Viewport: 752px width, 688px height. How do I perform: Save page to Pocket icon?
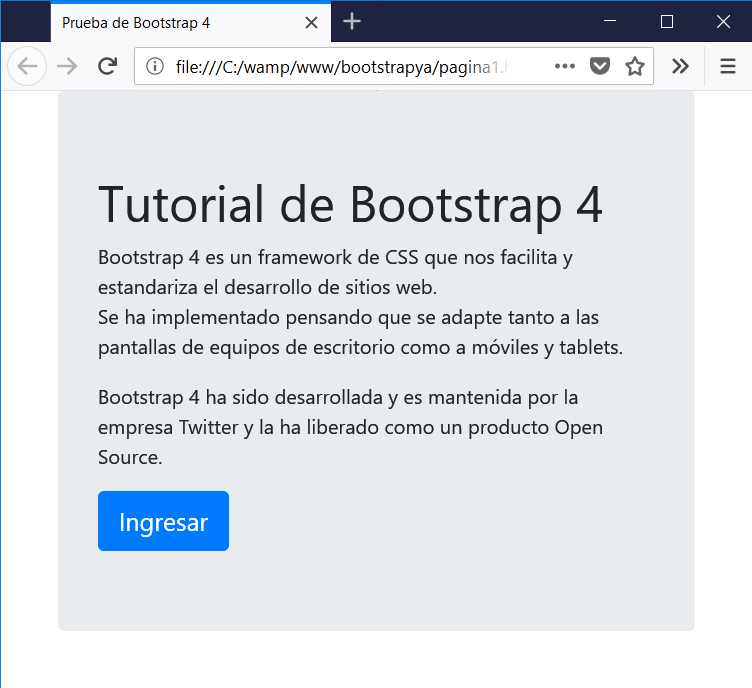point(599,66)
